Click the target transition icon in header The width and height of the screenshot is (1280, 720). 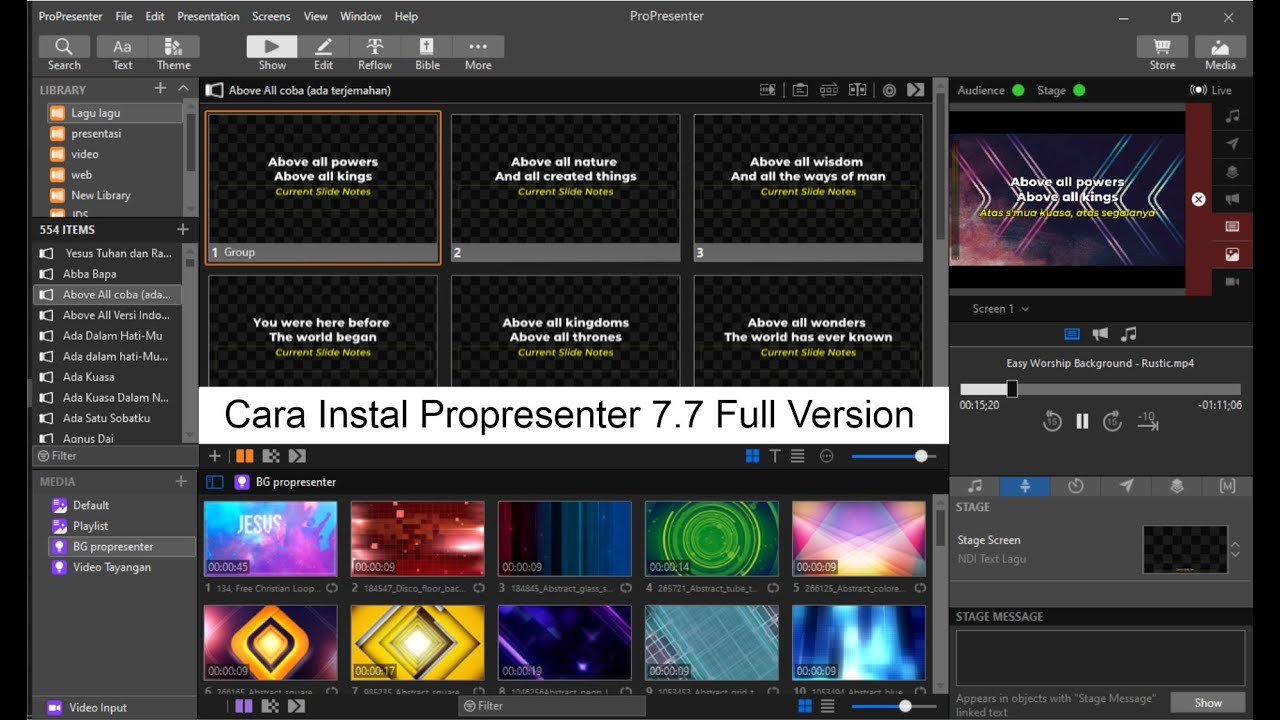pyautogui.click(x=889, y=90)
